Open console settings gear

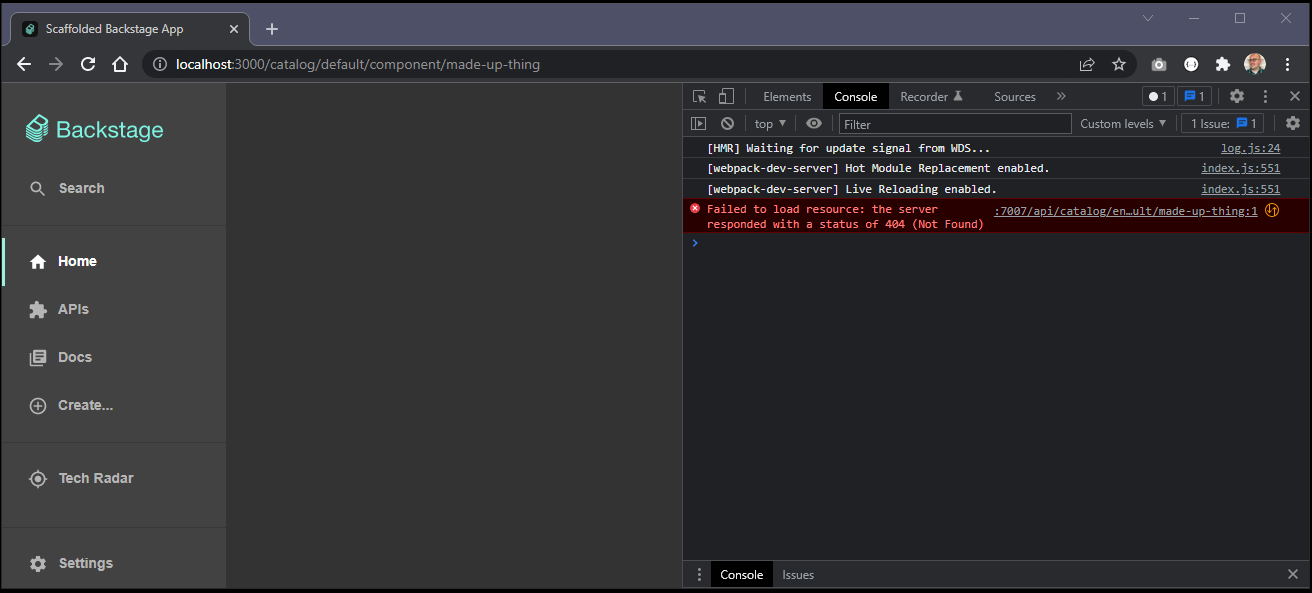(1293, 123)
